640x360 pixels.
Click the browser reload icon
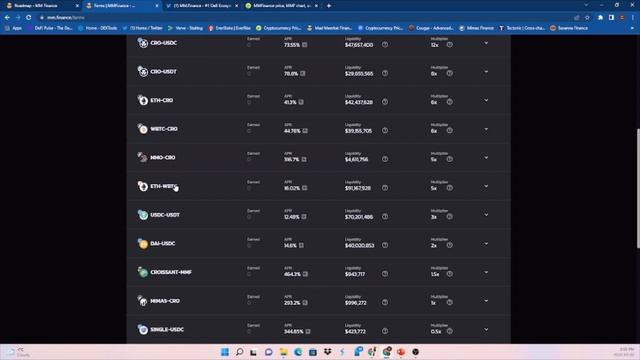coord(29,18)
